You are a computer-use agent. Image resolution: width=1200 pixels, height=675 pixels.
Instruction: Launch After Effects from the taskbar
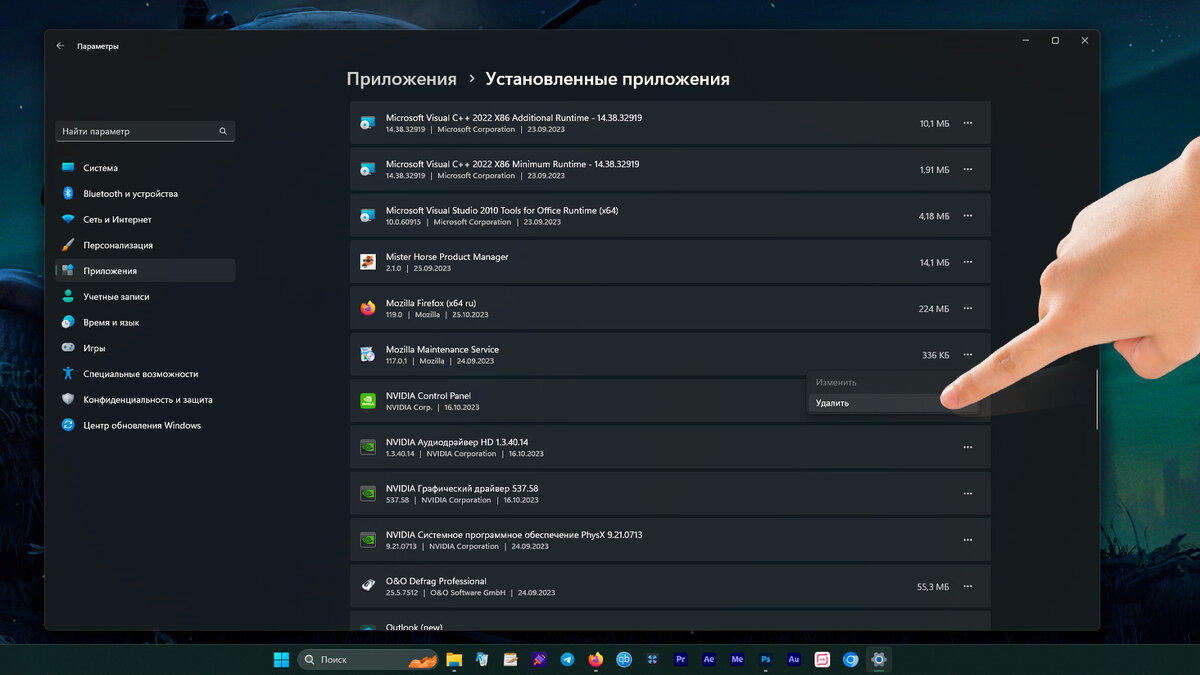[709, 659]
